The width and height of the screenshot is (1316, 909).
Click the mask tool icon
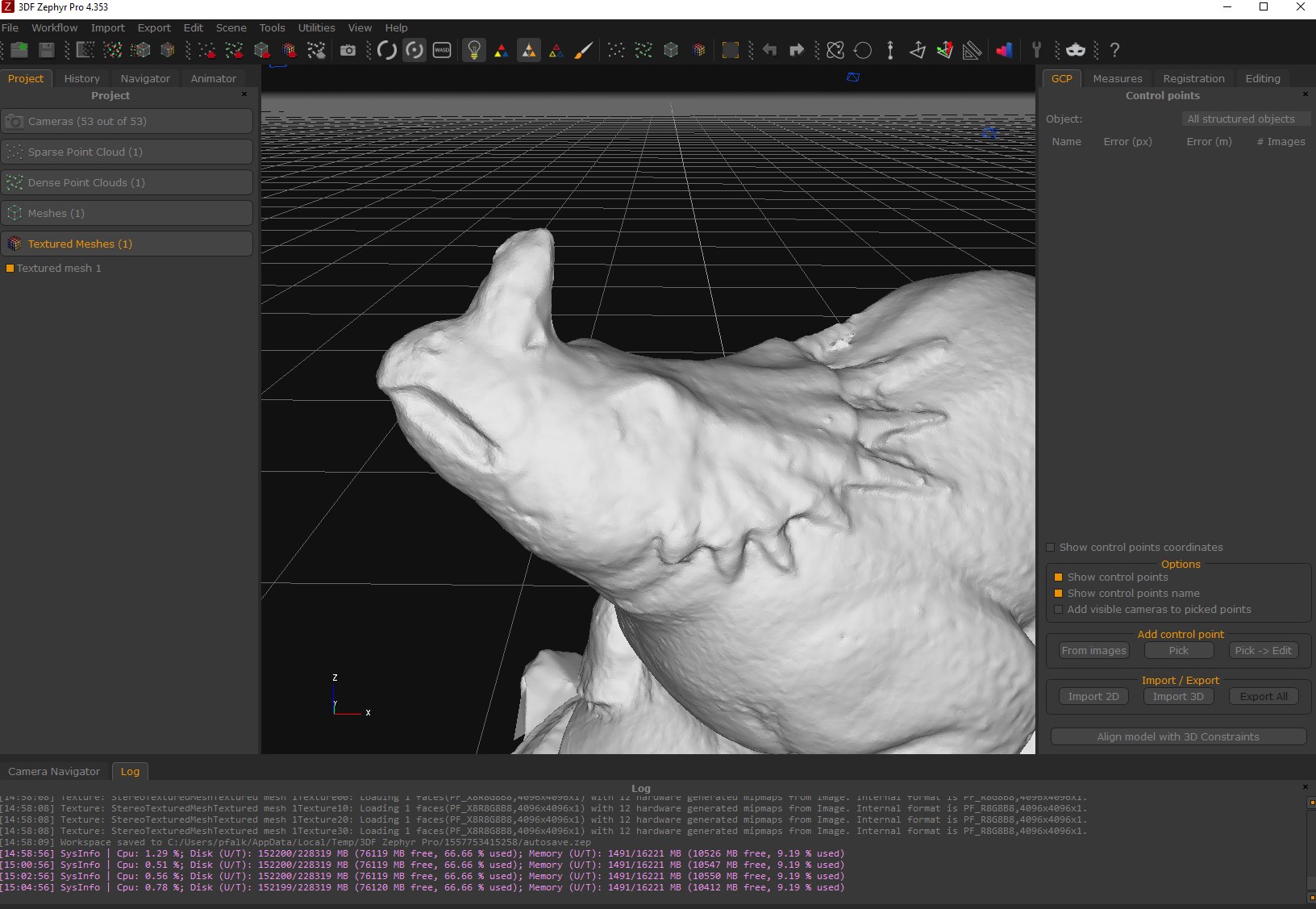[1076, 50]
